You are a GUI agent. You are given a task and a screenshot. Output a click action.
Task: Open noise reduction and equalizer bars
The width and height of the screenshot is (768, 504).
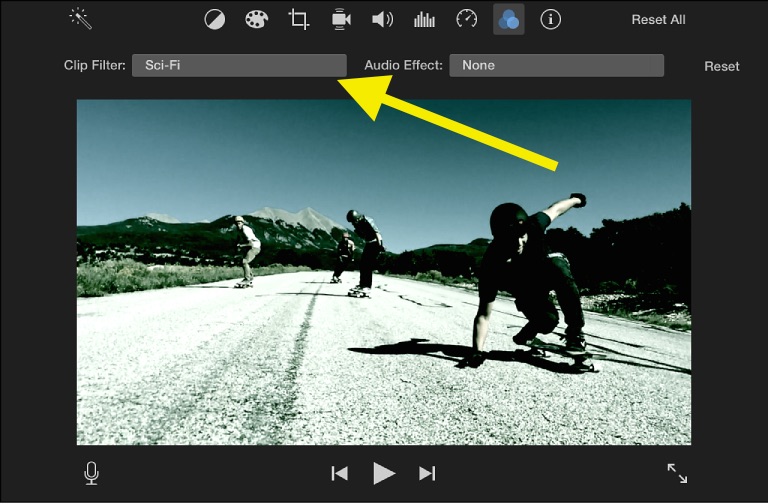click(x=424, y=20)
